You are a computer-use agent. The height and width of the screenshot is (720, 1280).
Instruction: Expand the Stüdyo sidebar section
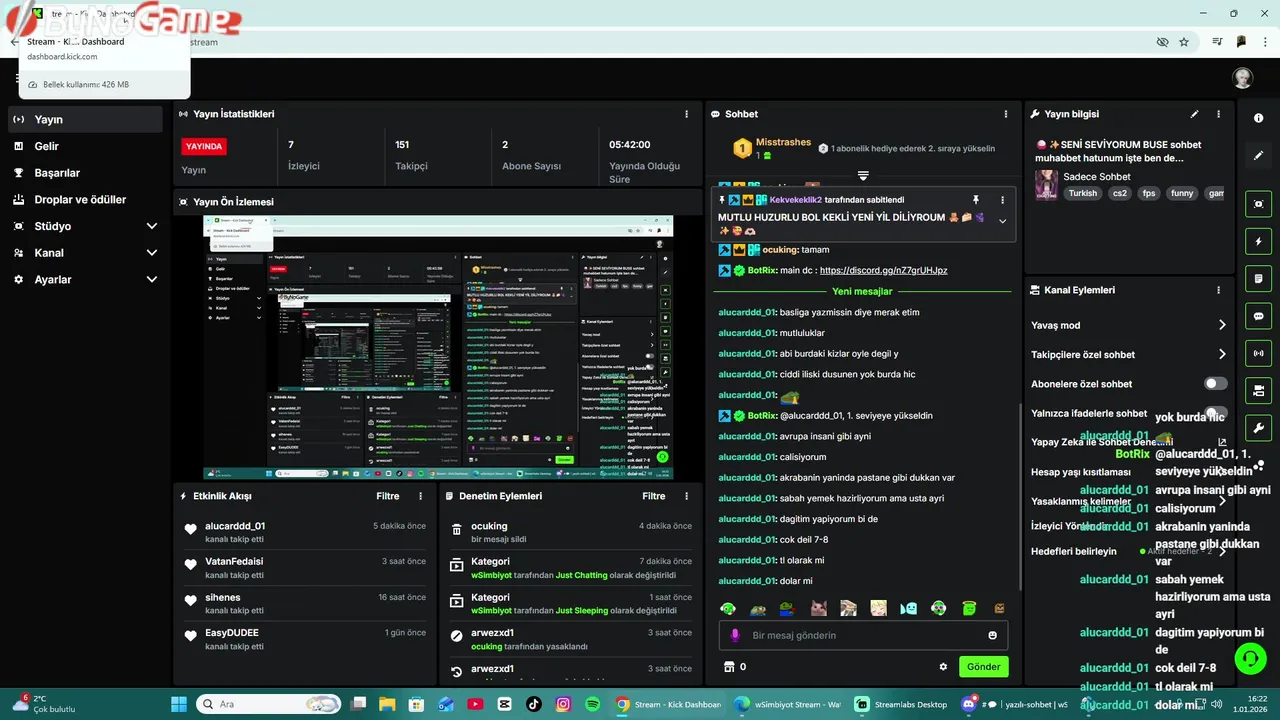pos(85,226)
